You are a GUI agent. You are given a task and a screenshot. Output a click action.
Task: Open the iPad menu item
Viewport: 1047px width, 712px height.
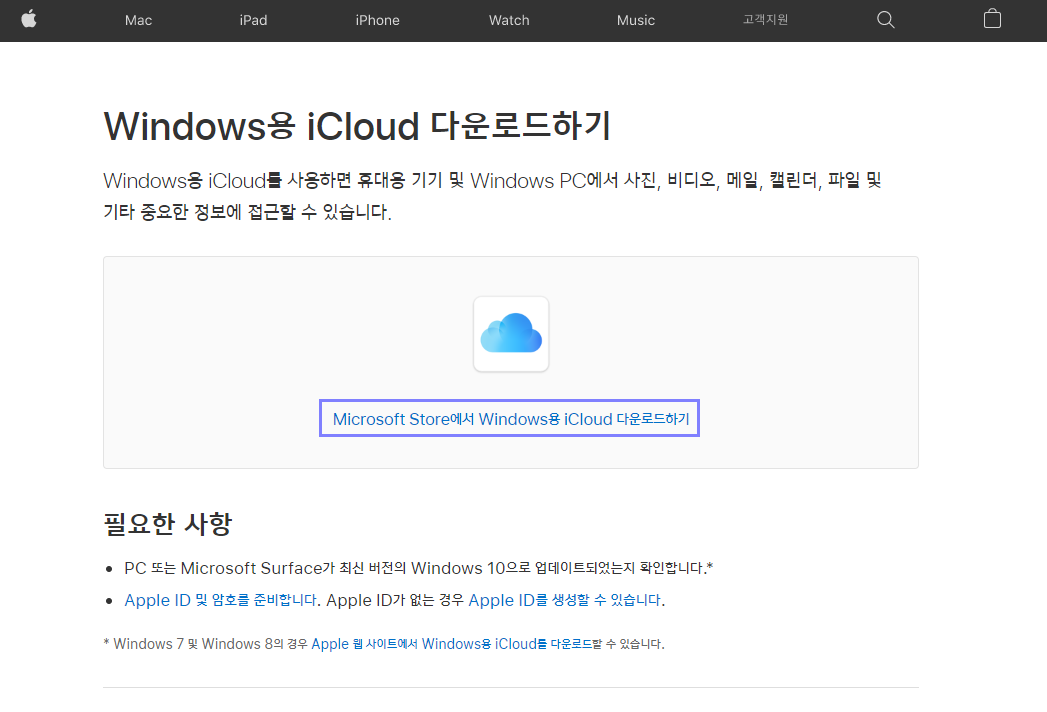253,20
